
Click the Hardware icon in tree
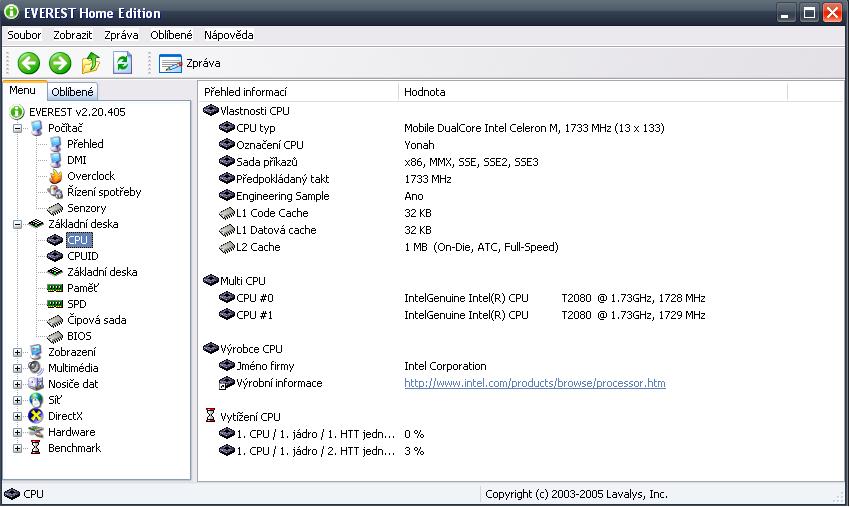36,432
